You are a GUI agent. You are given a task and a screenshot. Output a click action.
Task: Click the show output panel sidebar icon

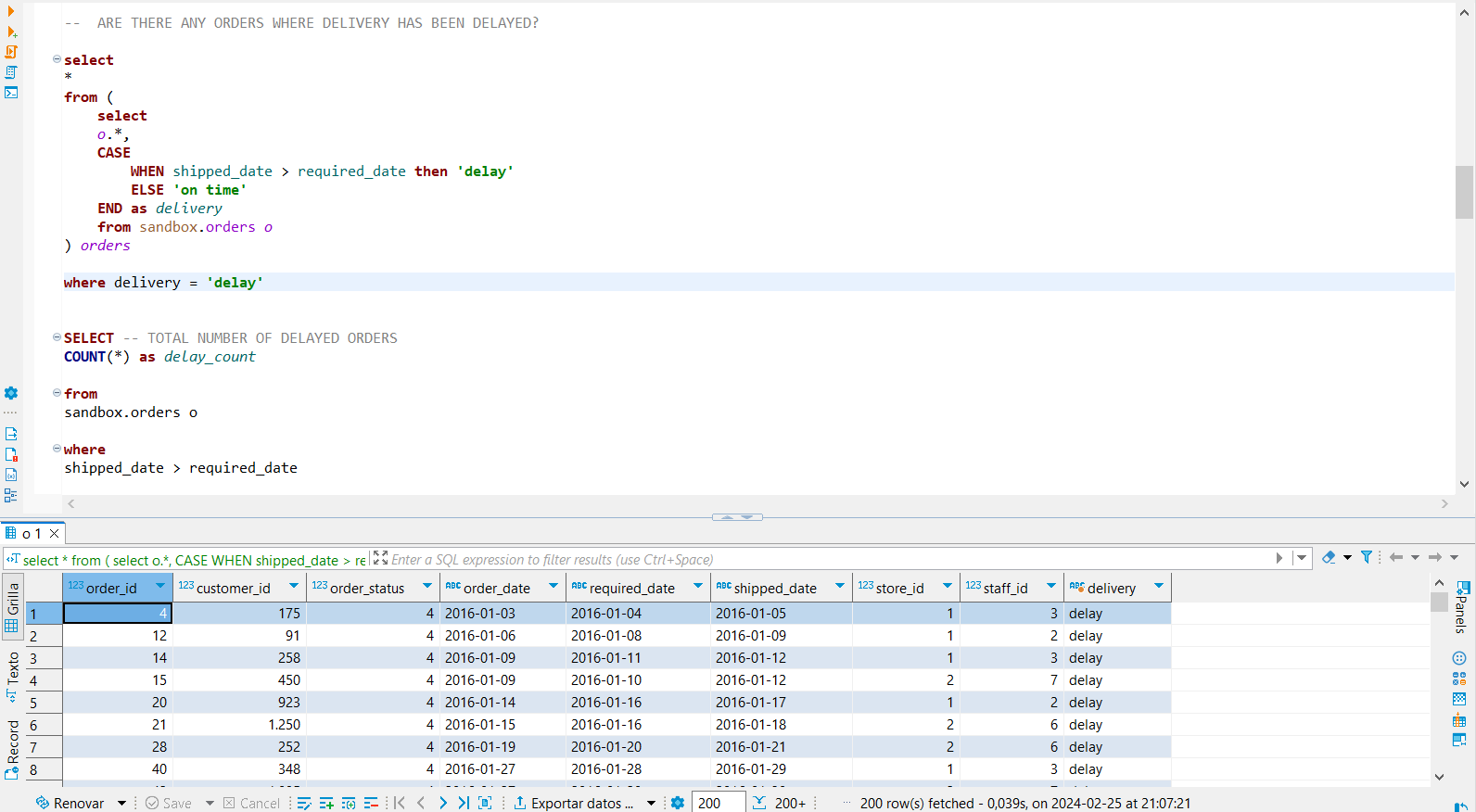click(11, 434)
